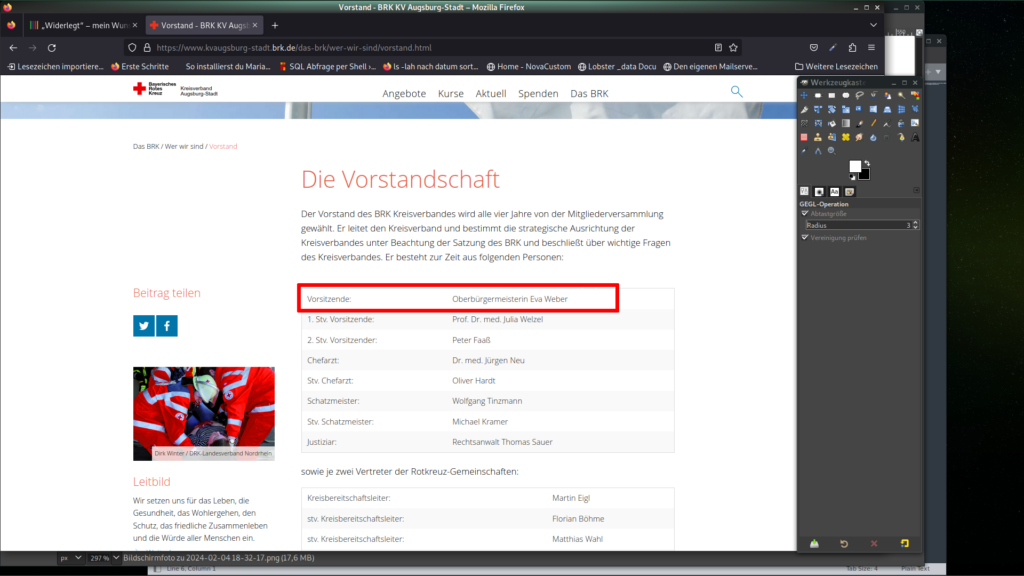
Task: Click the black background color swatch
Action: [x=866, y=175]
